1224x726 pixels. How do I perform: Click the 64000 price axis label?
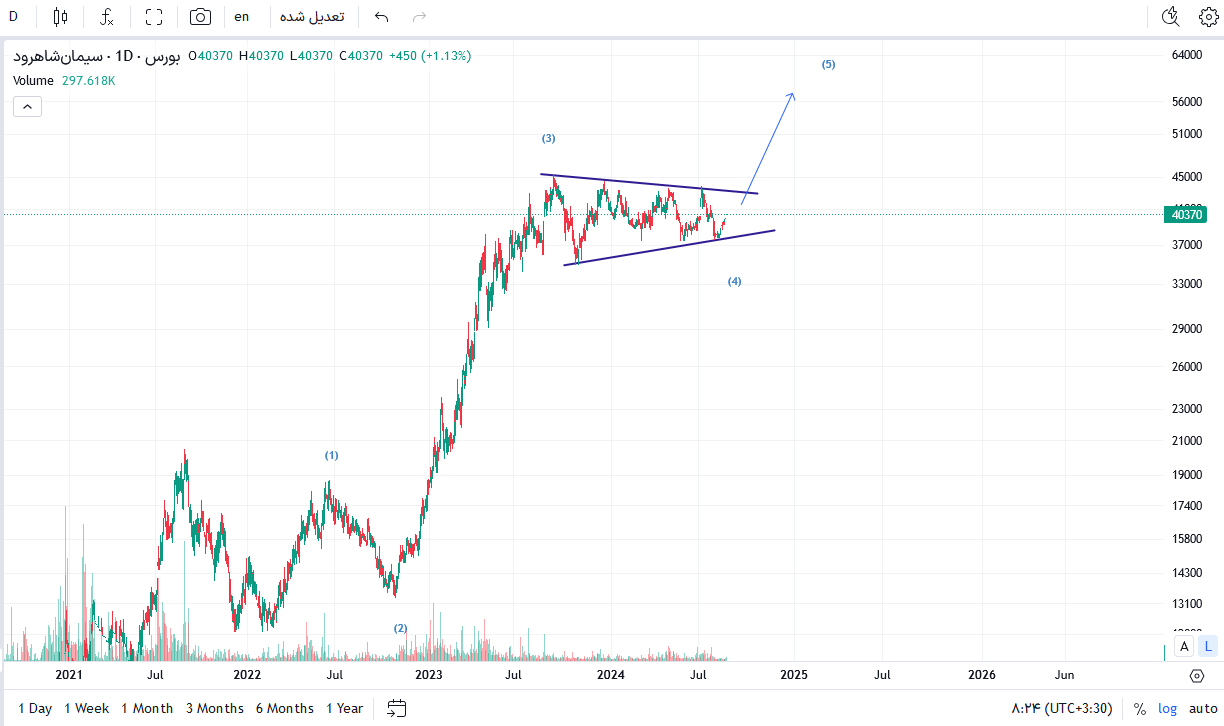[x=1187, y=55]
